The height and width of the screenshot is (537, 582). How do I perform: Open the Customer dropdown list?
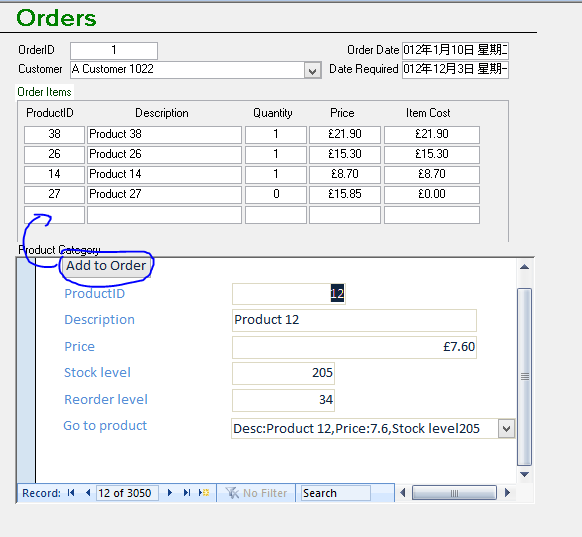312,71
